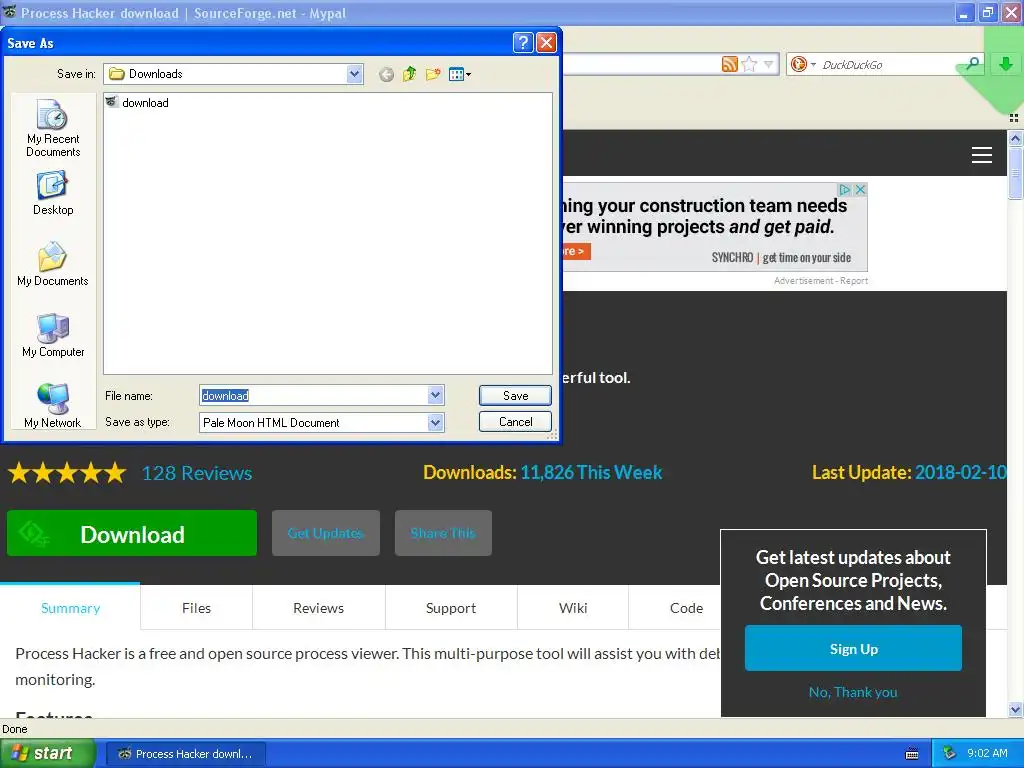
Task: Click the search magnifier icon
Action: point(972,63)
